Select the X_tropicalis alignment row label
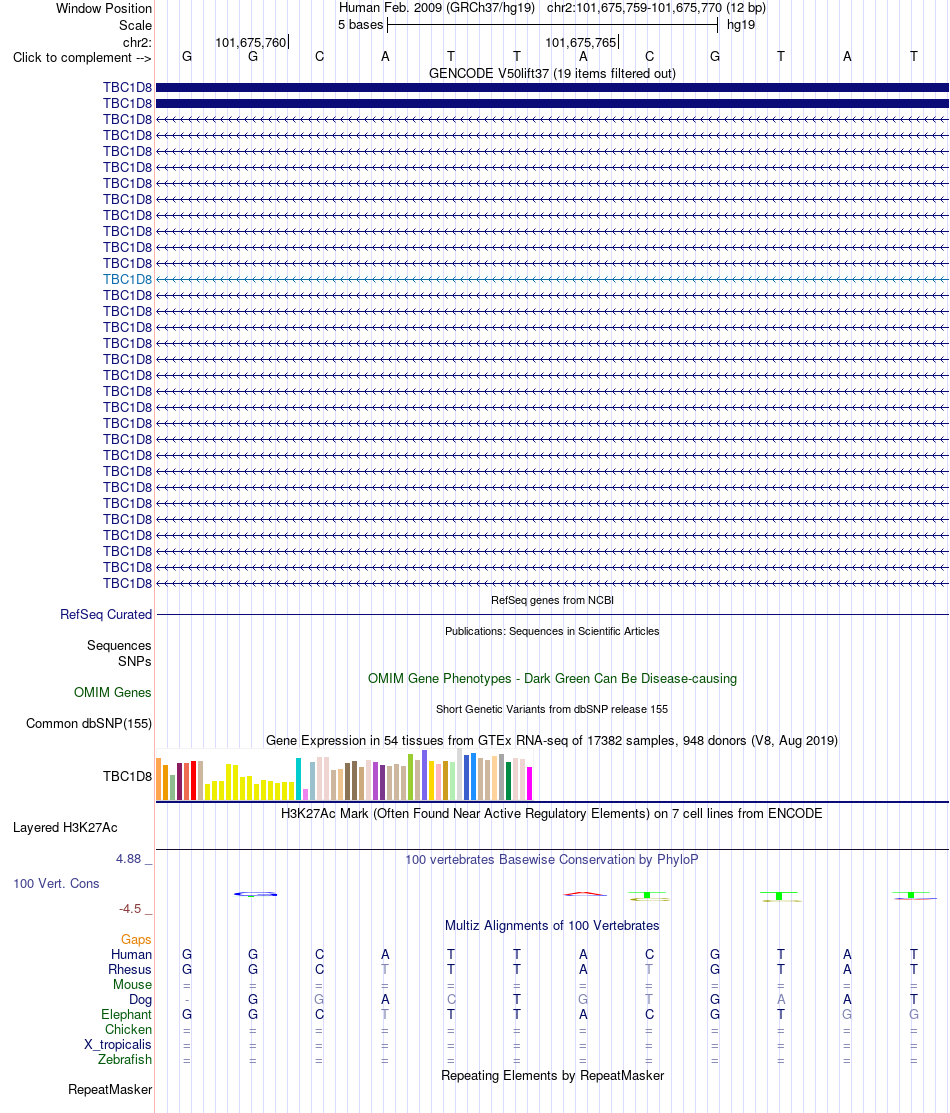This screenshot has height=1113, width=950. [118, 1044]
